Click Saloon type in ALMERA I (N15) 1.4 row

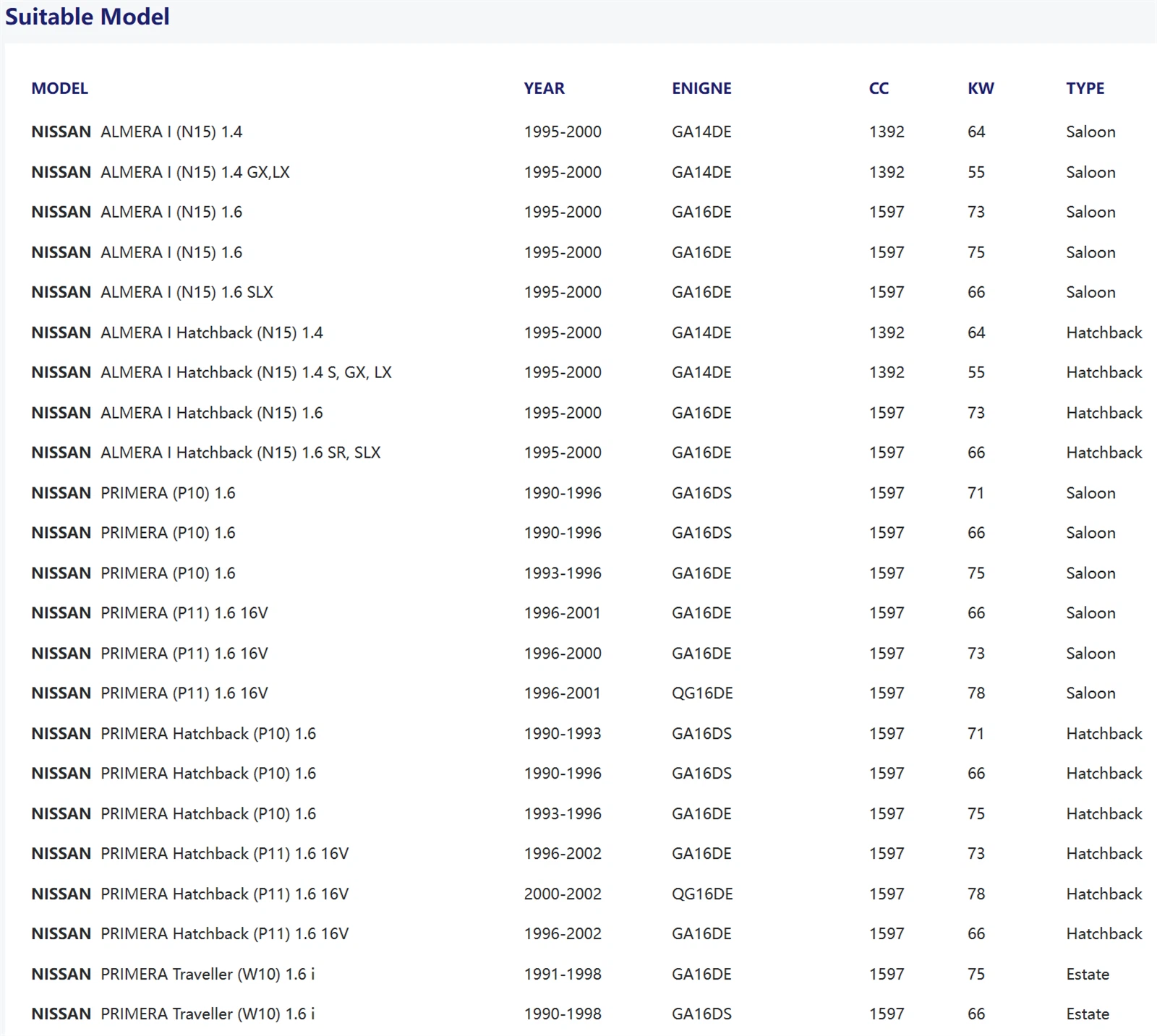tap(1090, 132)
